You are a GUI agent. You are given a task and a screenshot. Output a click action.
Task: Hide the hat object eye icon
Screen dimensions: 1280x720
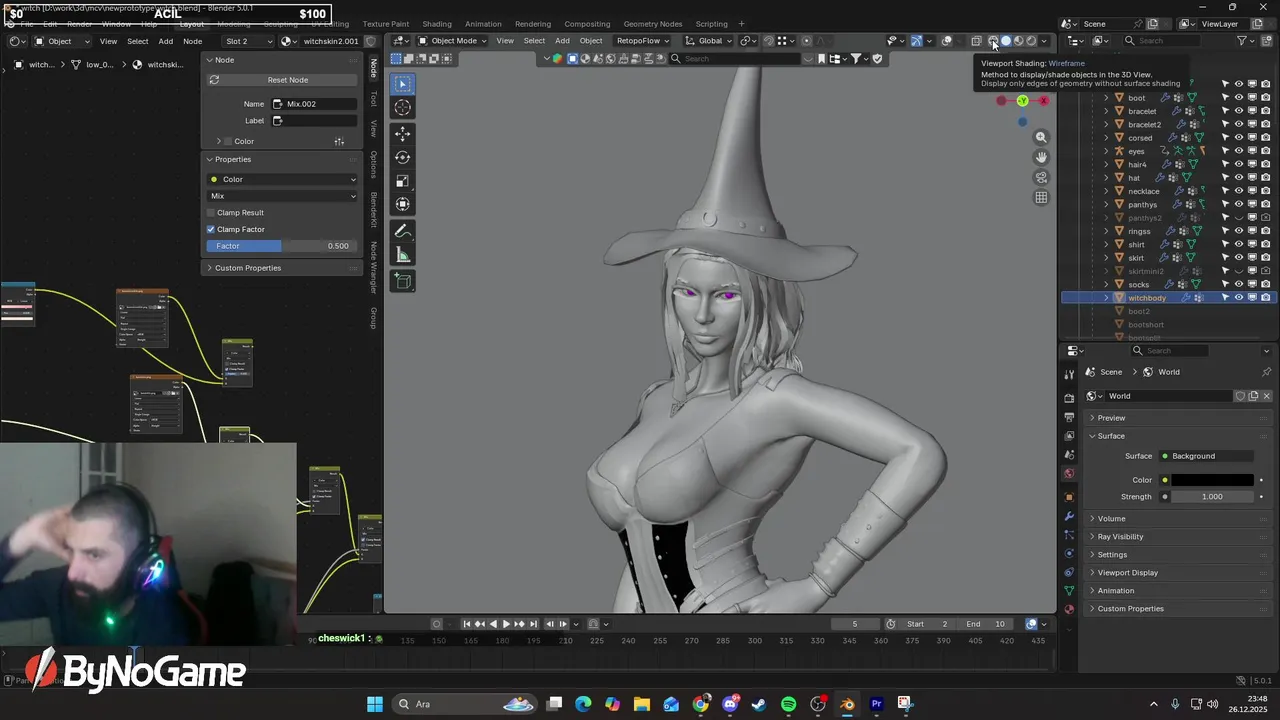(1238, 178)
